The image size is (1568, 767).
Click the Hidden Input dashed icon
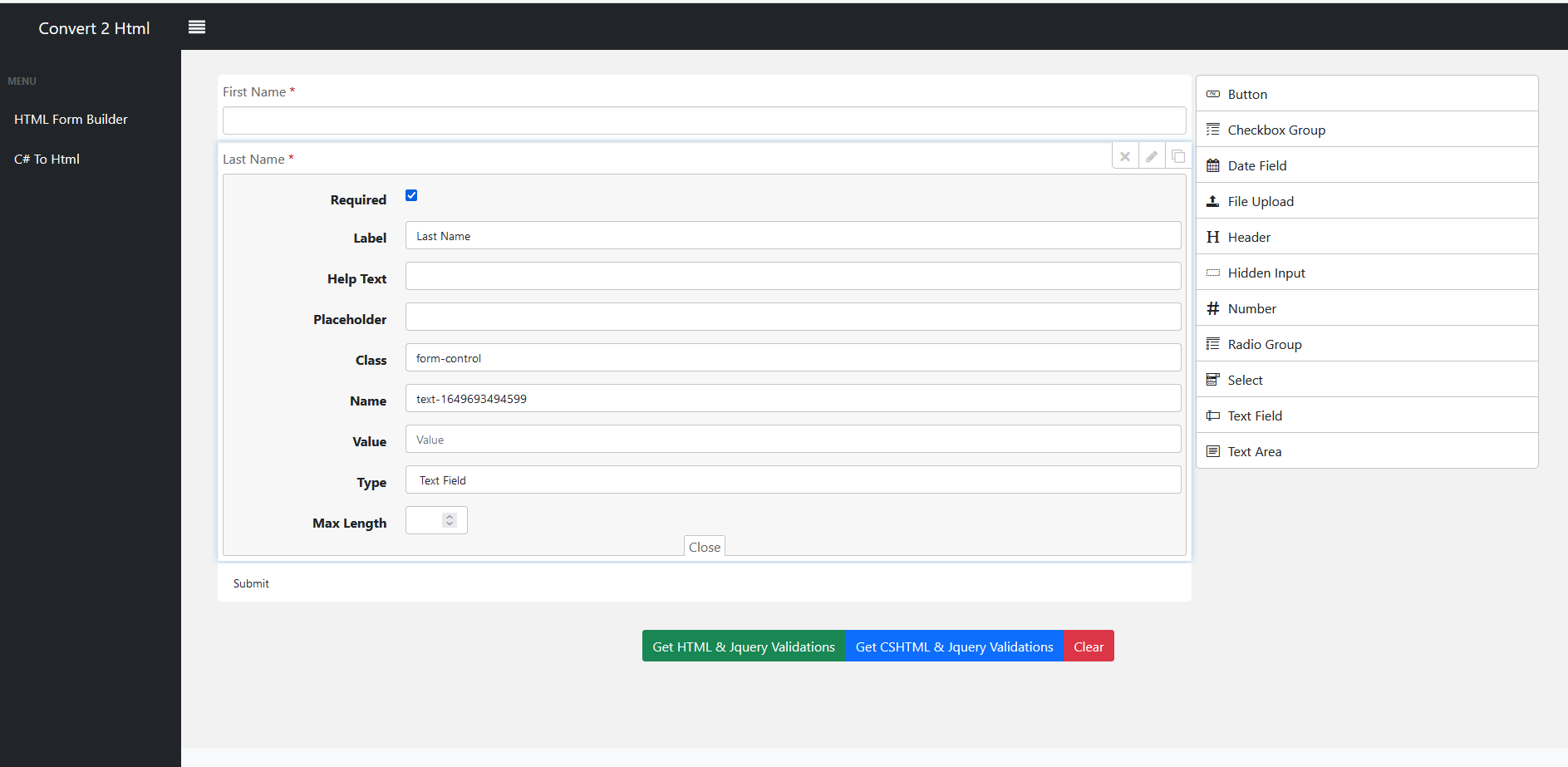pyautogui.click(x=1213, y=273)
